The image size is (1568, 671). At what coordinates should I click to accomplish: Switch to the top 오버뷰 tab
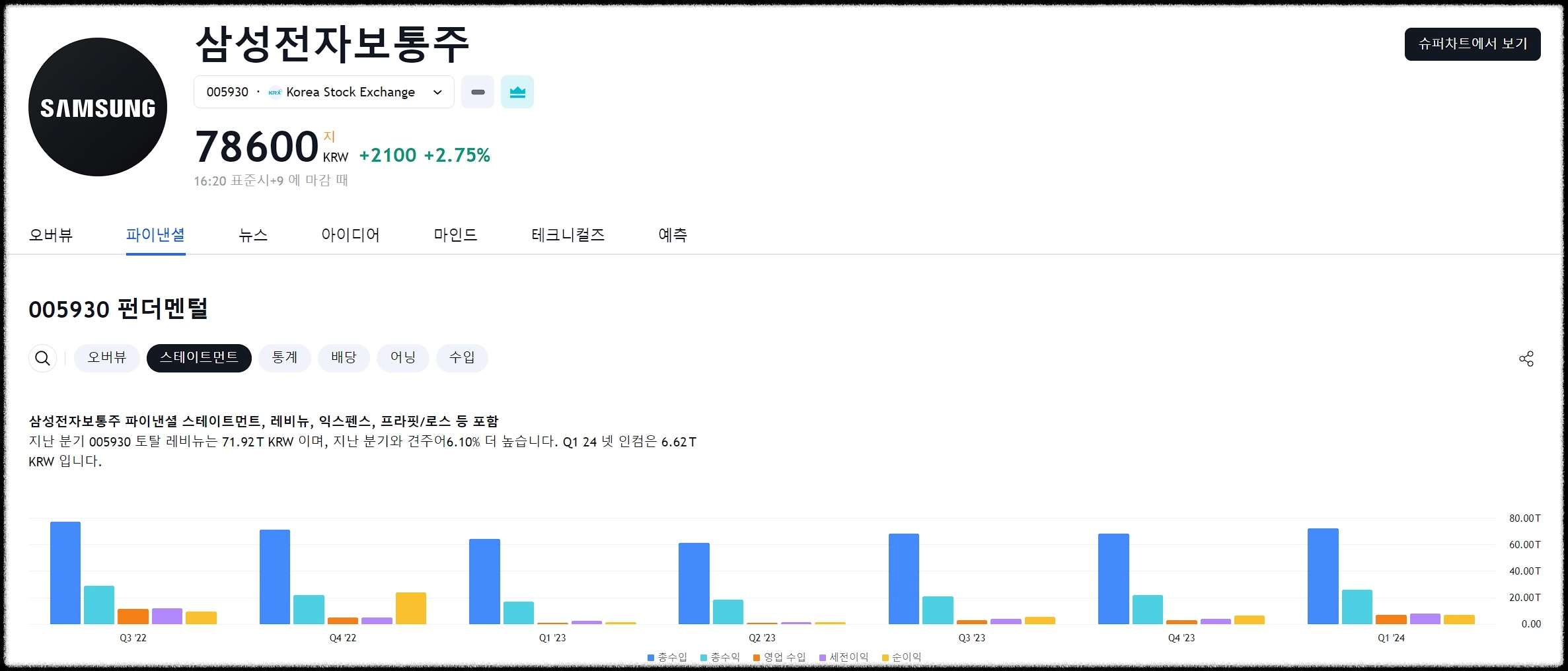51,235
